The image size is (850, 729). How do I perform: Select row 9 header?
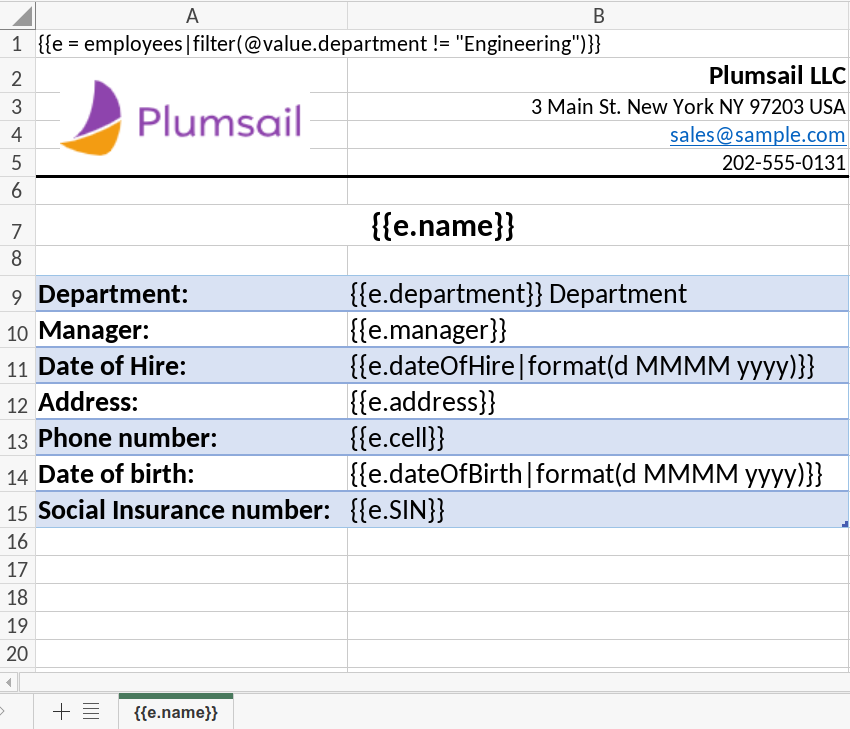[x=17, y=296]
